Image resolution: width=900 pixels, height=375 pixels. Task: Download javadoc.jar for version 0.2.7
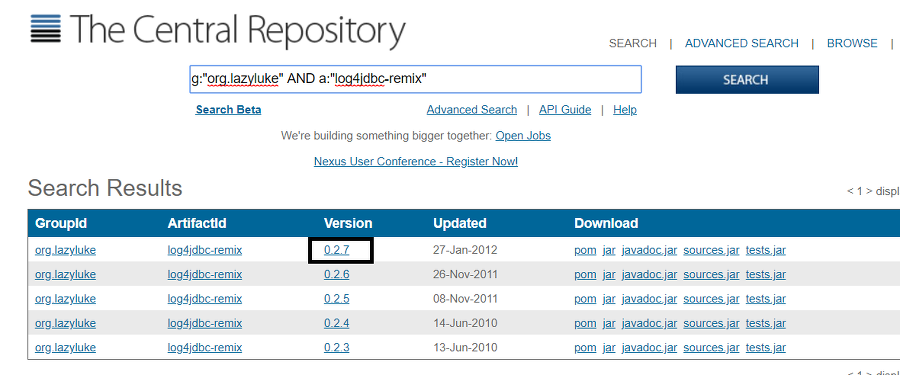click(x=649, y=250)
